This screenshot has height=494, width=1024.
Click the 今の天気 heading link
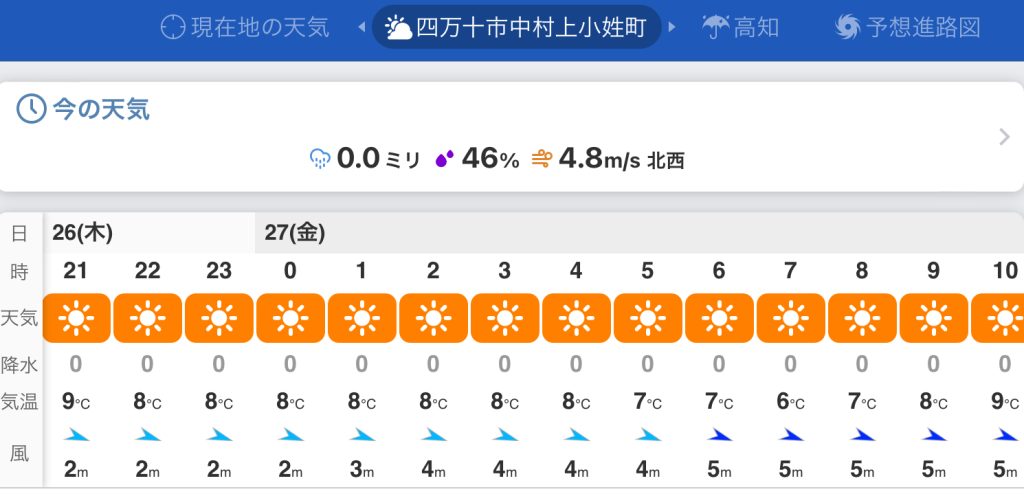point(100,110)
